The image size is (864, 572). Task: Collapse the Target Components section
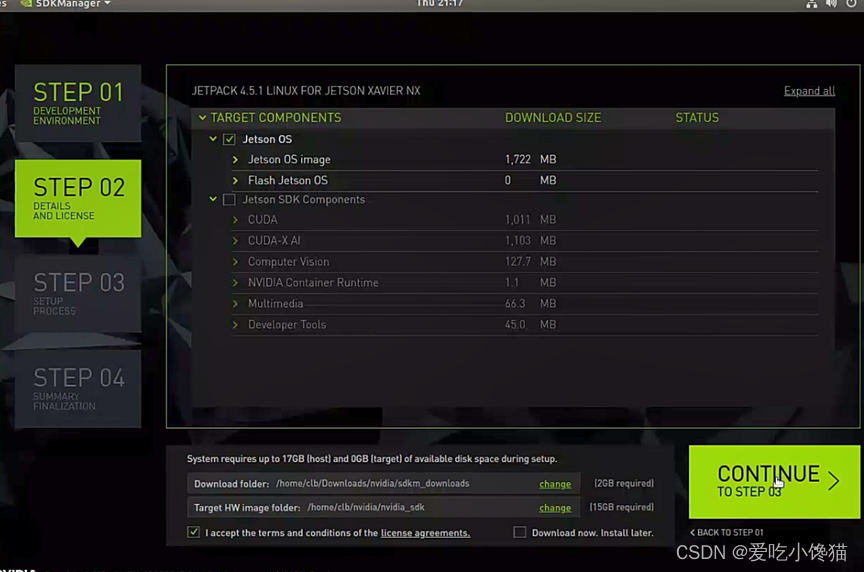tap(202, 117)
